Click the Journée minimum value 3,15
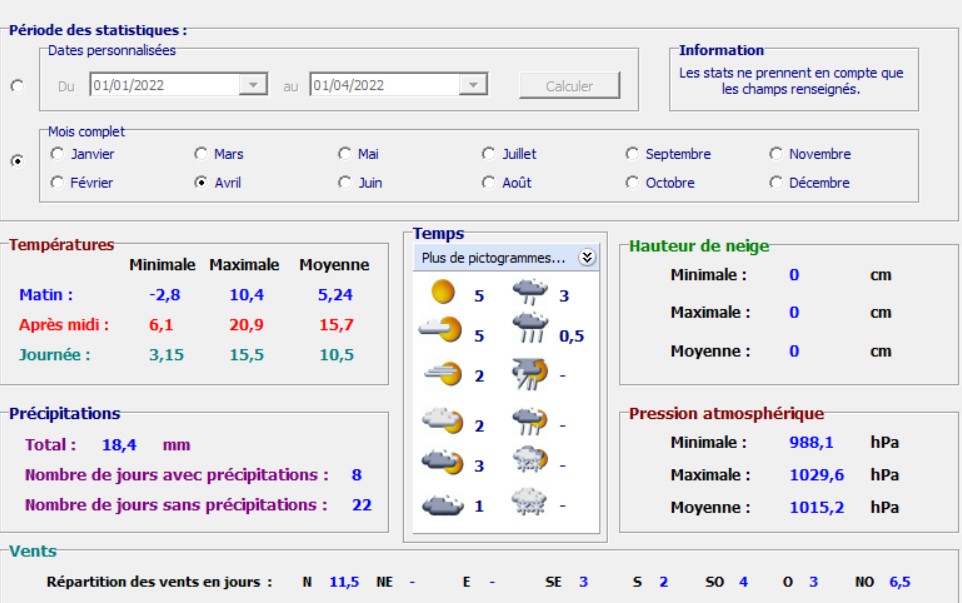This screenshot has height=603, width=962. coord(166,355)
